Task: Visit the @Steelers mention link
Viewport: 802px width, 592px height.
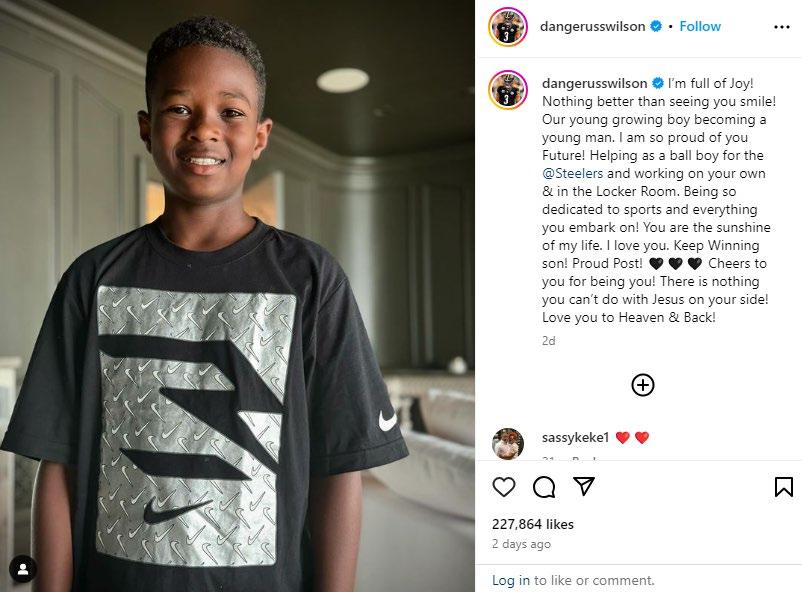Action: click(572, 173)
